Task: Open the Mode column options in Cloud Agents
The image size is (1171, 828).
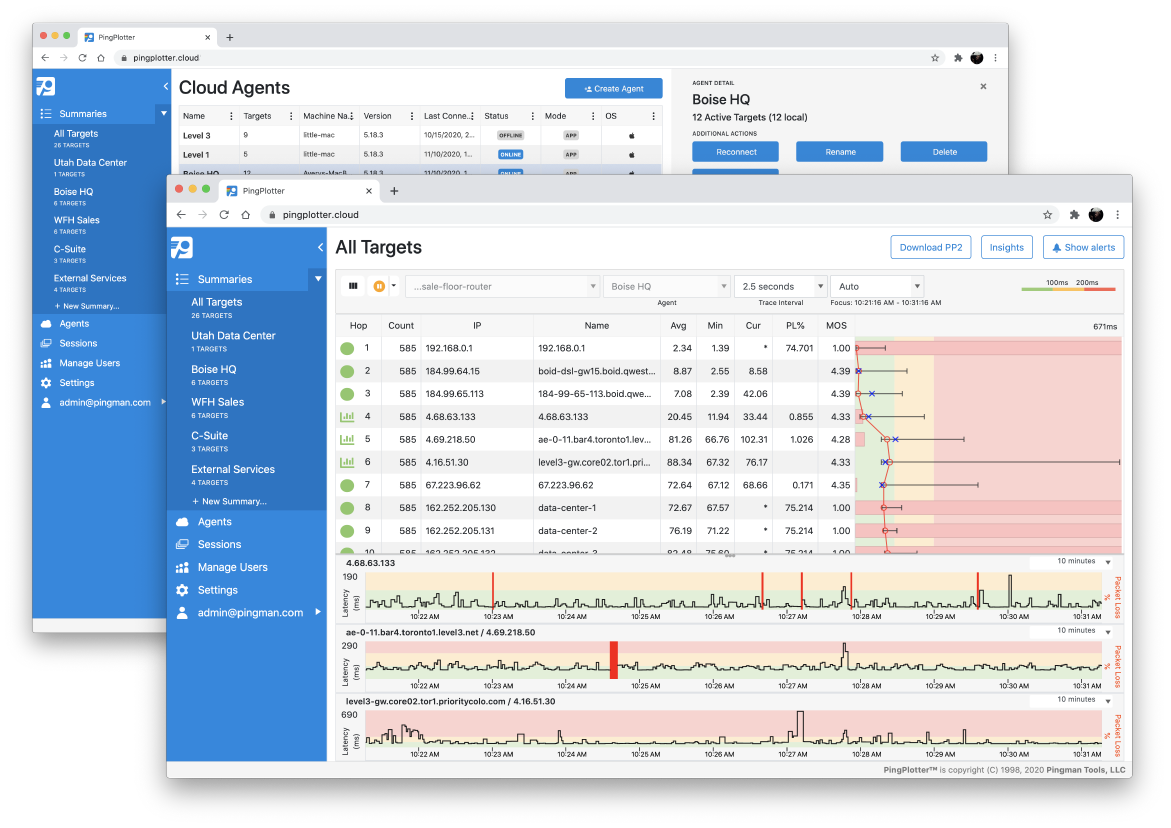Action: (x=593, y=116)
